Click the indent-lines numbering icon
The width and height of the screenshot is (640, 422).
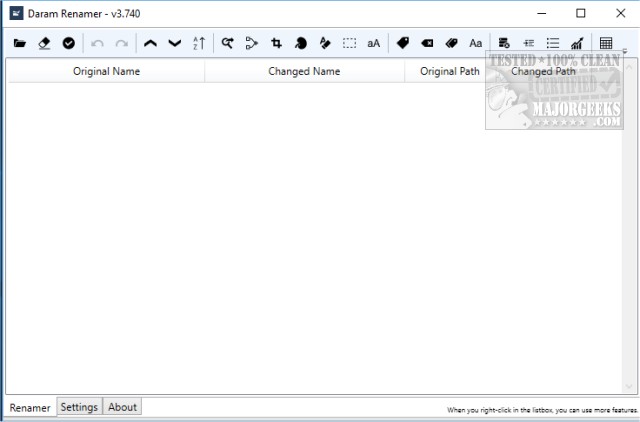click(x=529, y=43)
